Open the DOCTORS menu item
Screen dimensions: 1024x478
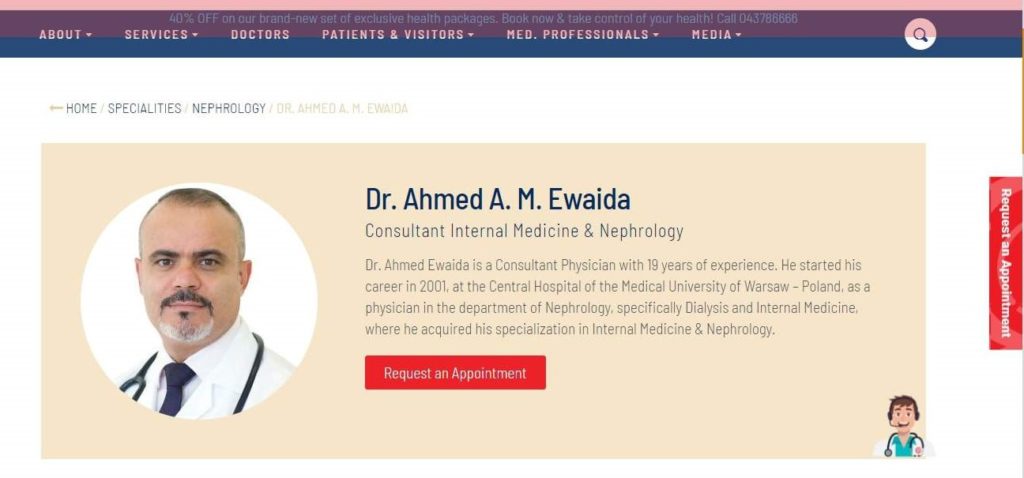point(260,35)
